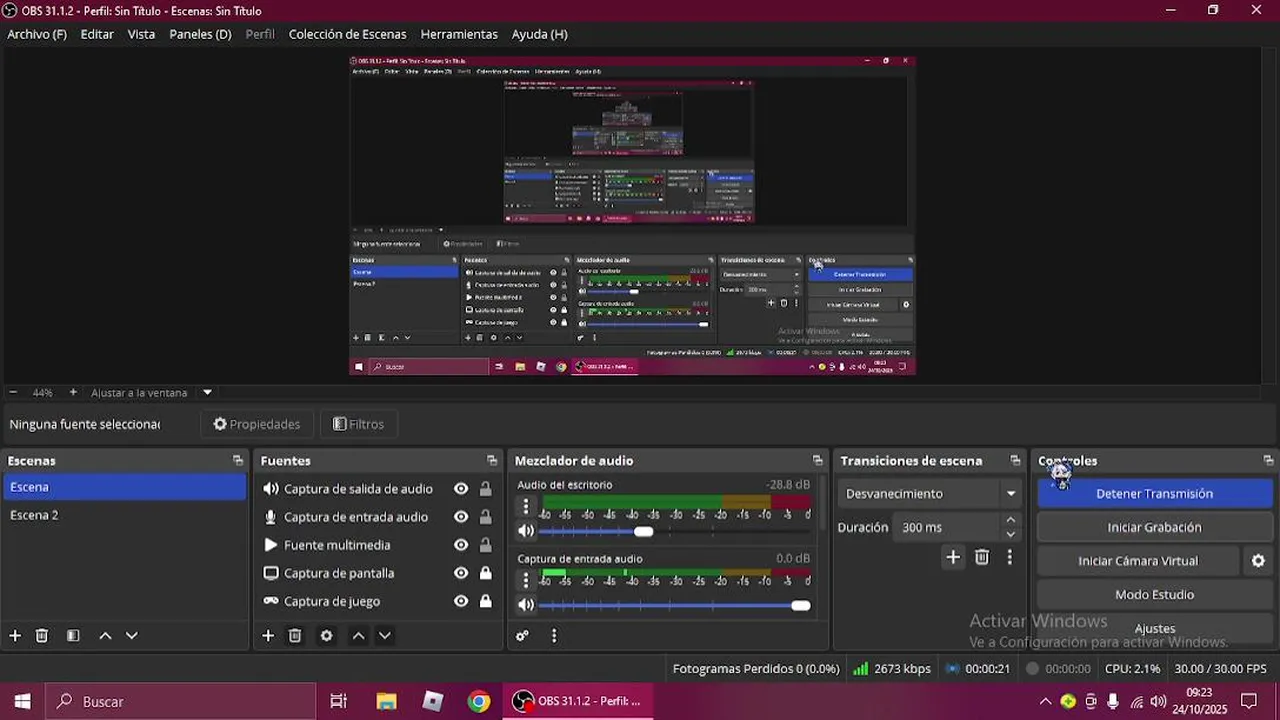The height and width of the screenshot is (720, 1280).
Task: Hide Captura de juego source
Action: (461, 601)
